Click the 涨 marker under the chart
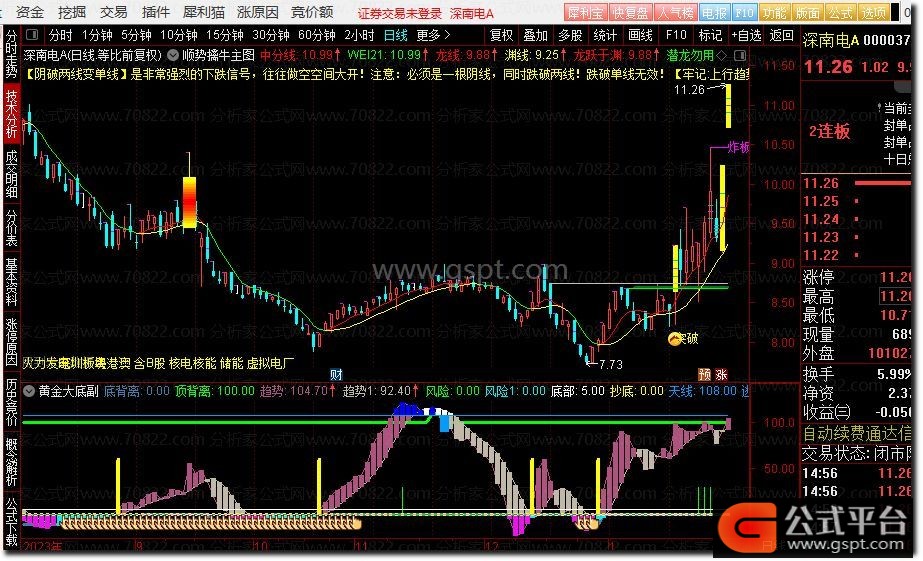 (x=721, y=374)
